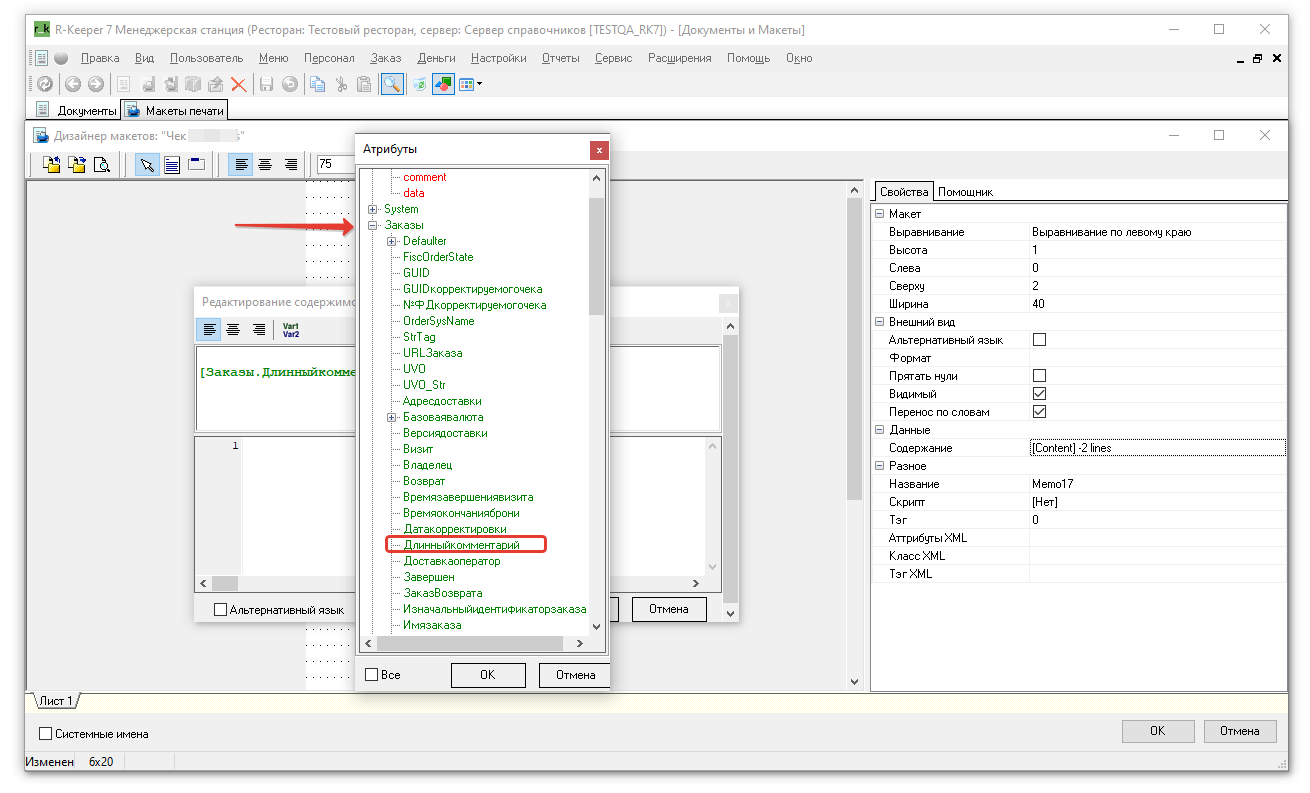Click align right icon in designer toolbar
The height and width of the screenshot is (793, 1310).
(291, 165)
